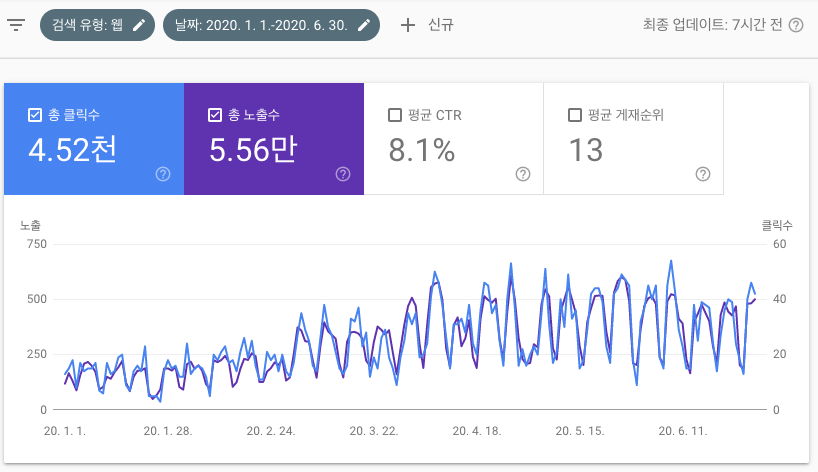The height and width of the screenshot is (472, 818).
Task: Enable the 평균 CTR checkbox
Action: (395, 115)
